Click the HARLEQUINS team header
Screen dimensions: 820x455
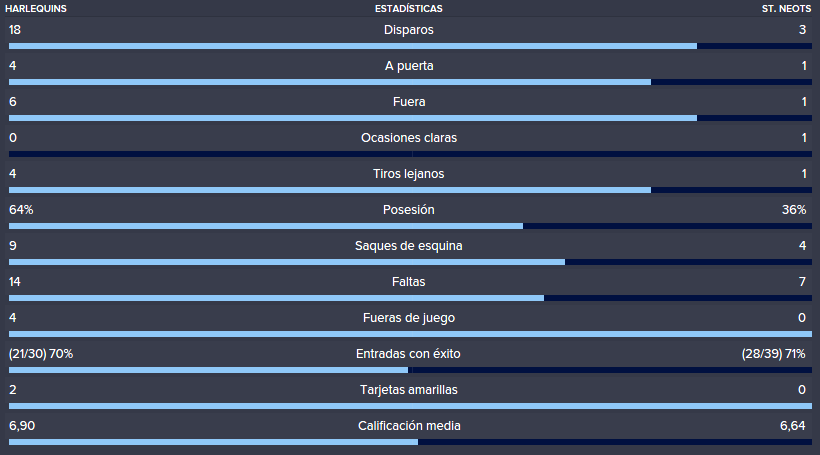pos(36,9)
